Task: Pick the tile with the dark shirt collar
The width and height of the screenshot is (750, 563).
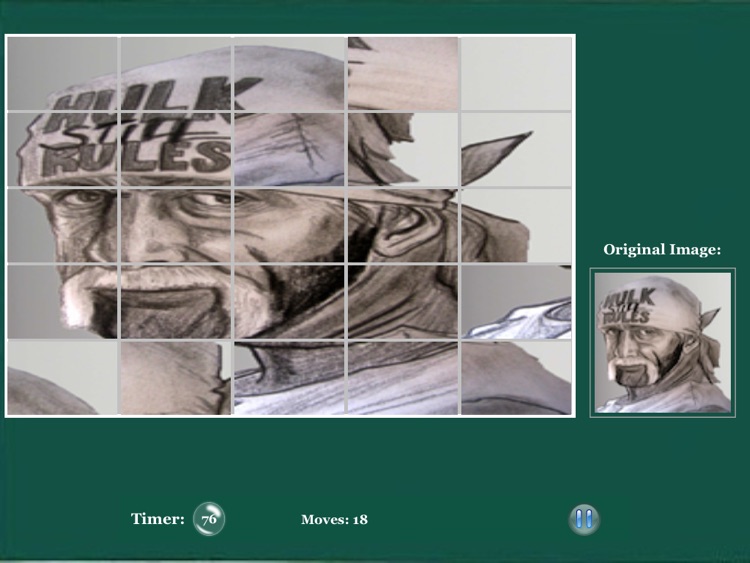Action: coord(289,378)
